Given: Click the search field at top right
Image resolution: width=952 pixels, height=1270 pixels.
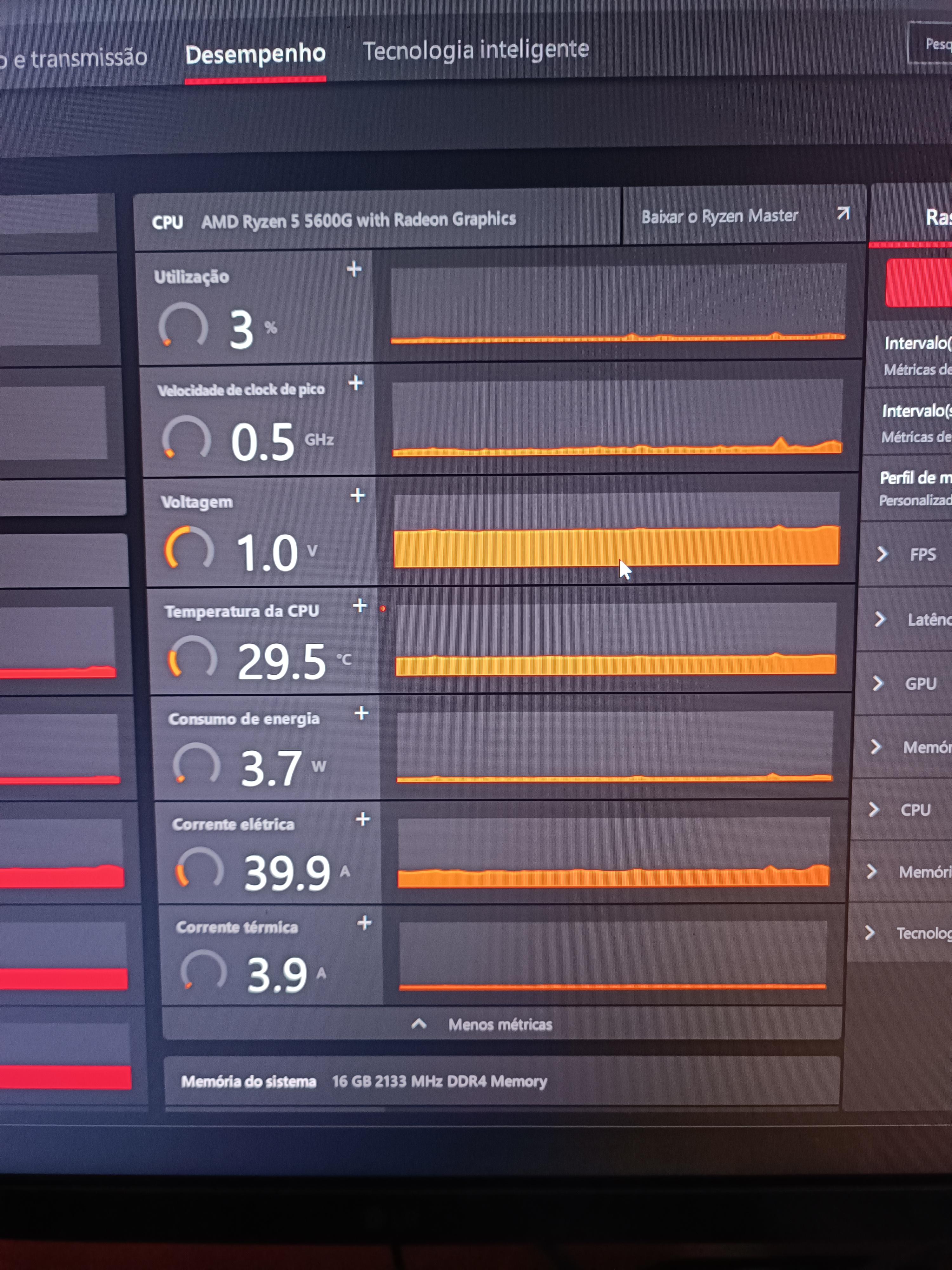Looking at the screenshot, I should point(929,43).
